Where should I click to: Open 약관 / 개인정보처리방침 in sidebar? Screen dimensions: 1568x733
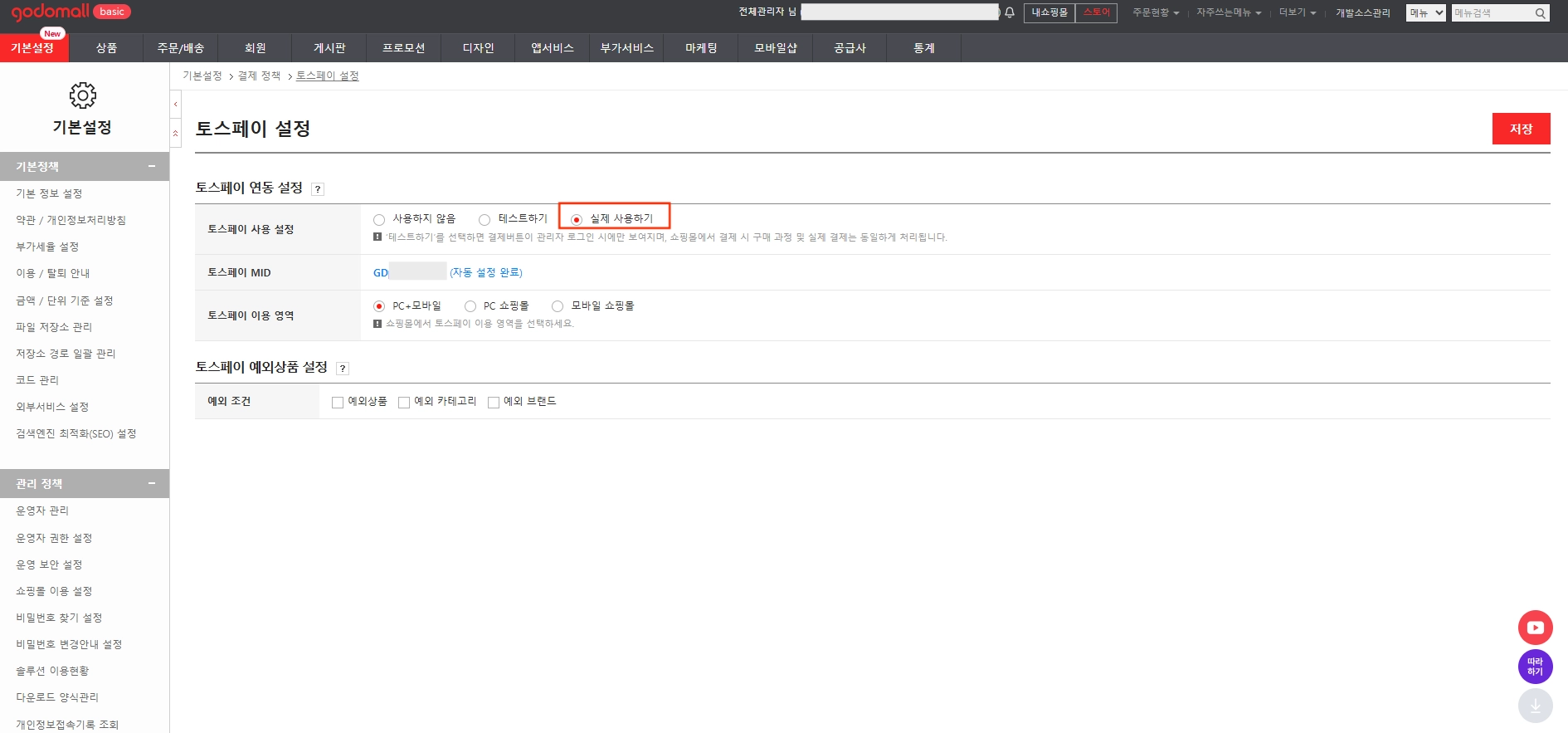[x=71, y=220]
